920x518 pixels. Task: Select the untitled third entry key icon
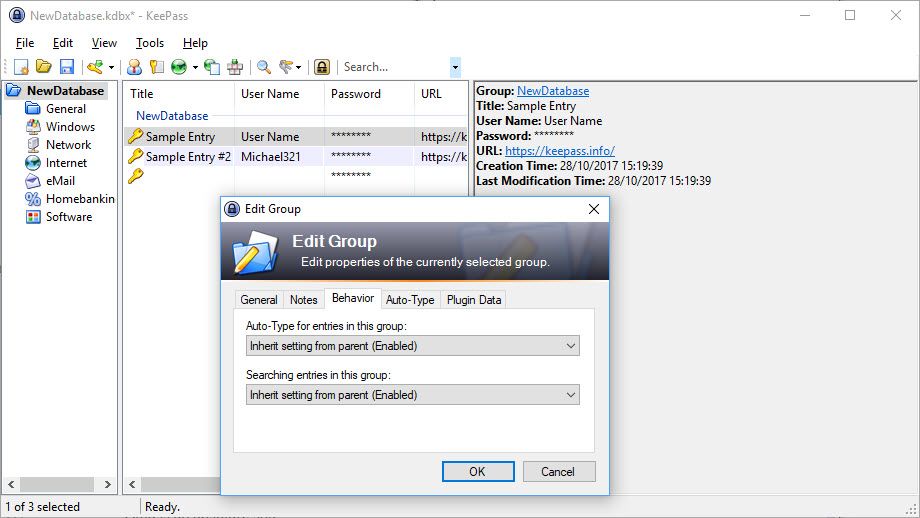point(136,175)
